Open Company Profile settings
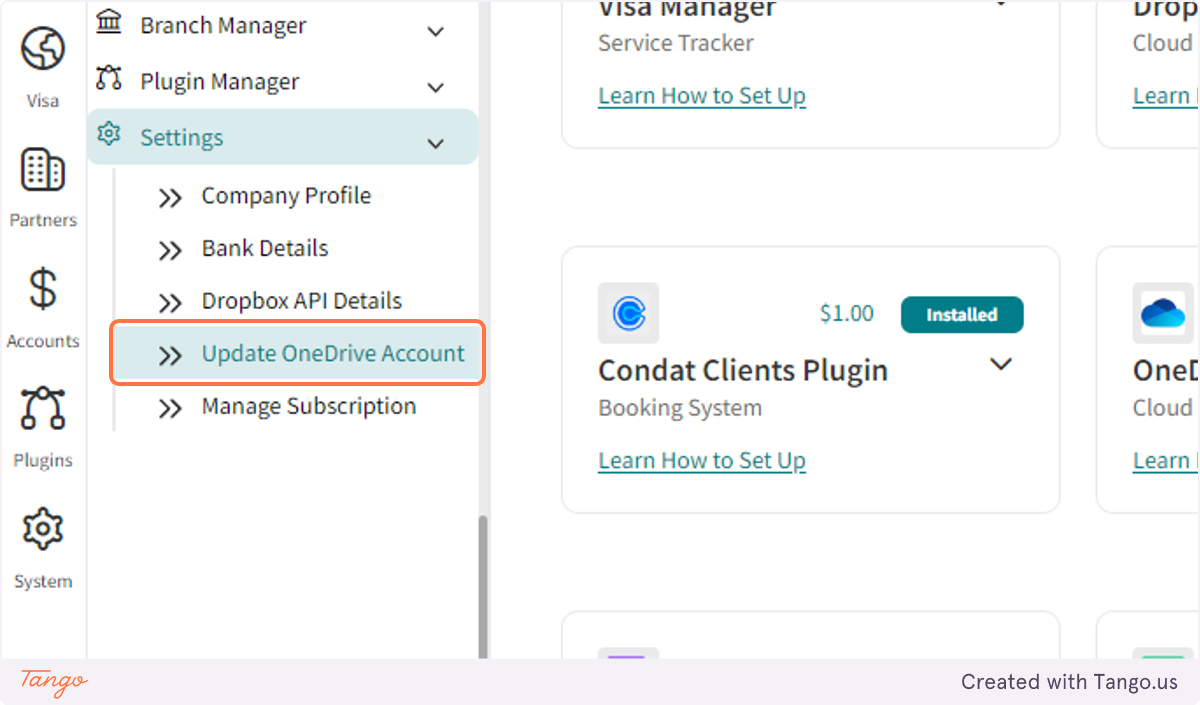The height and width of the screenshot is (705, 1200). pyautogui.click(x=285, y=196)
